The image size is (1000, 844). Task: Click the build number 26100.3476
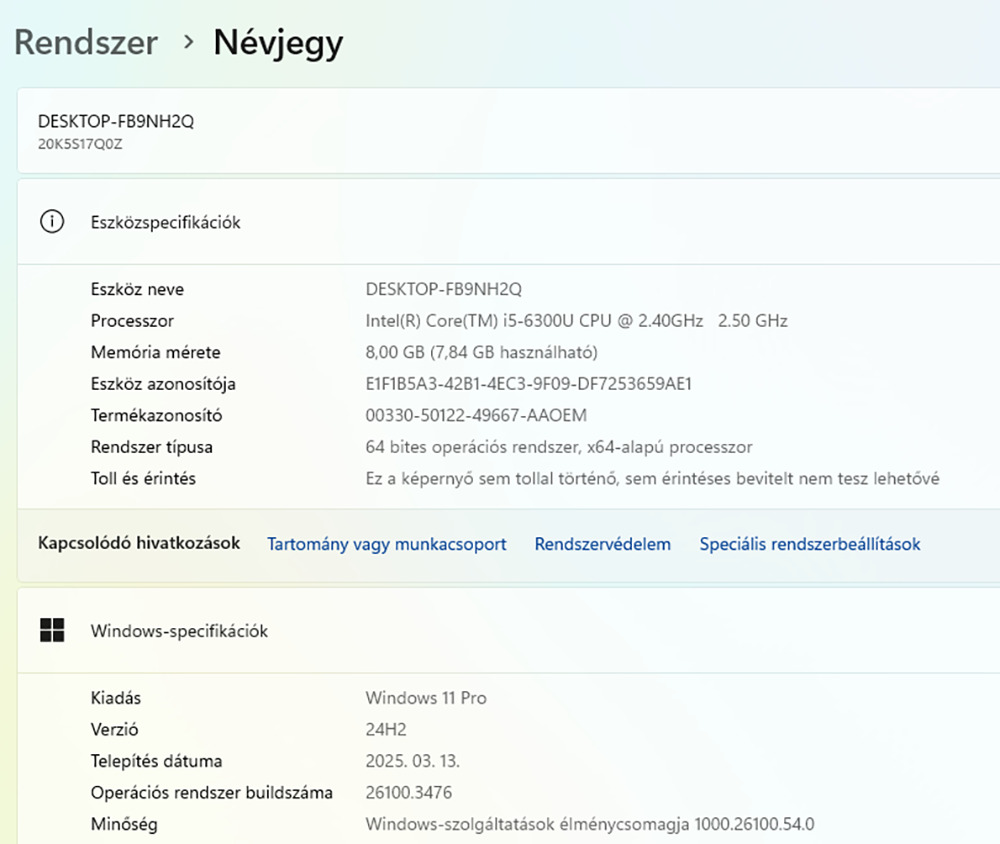[409, 792]
